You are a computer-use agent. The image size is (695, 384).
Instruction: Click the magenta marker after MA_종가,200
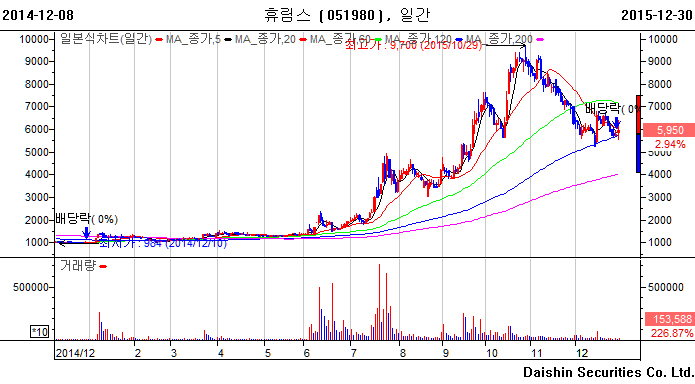[x=539, y=40]
